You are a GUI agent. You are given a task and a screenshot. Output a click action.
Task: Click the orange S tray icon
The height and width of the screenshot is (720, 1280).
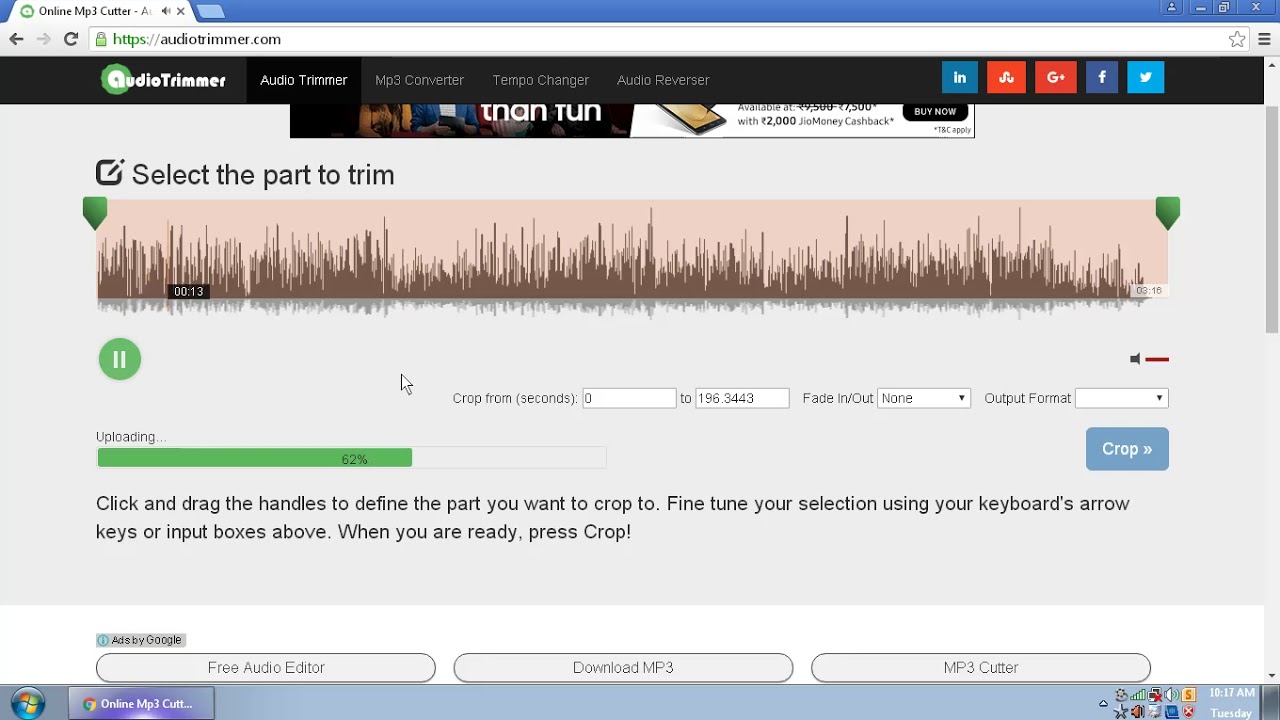(x=1188, y=695)
